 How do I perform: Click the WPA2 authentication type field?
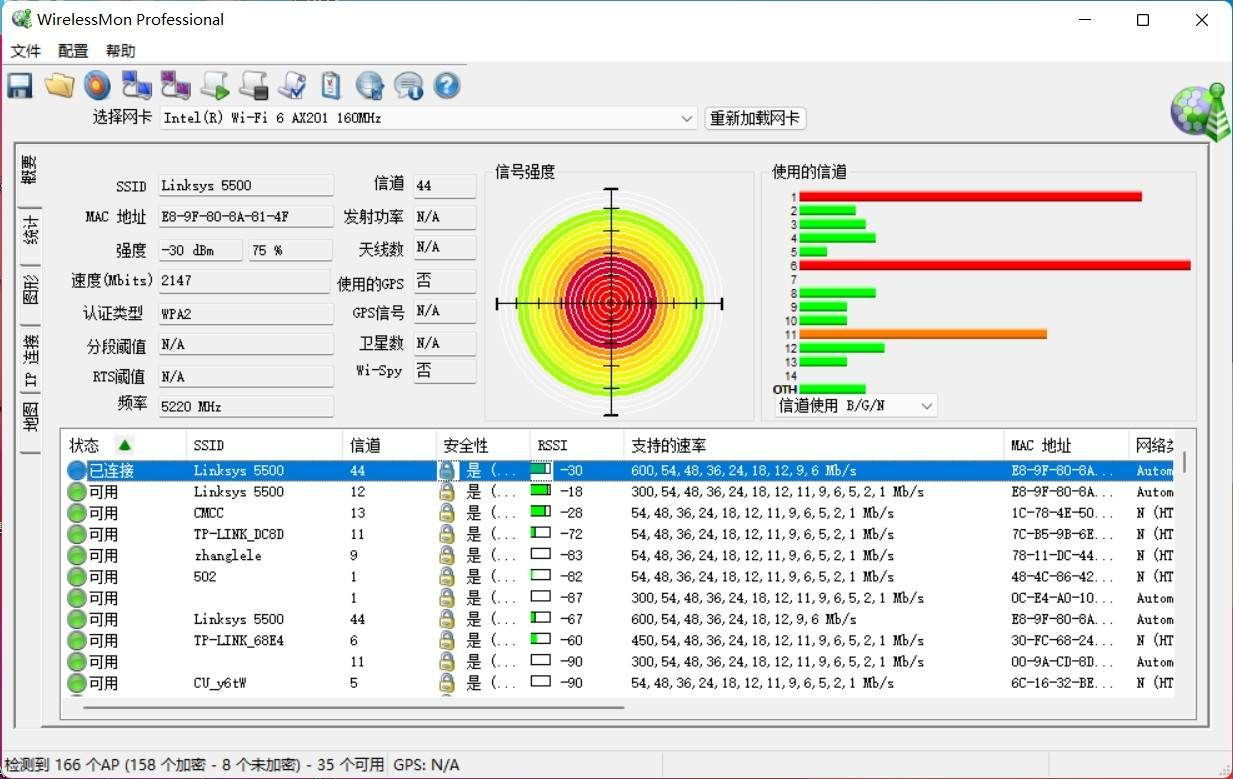(246, 313)
